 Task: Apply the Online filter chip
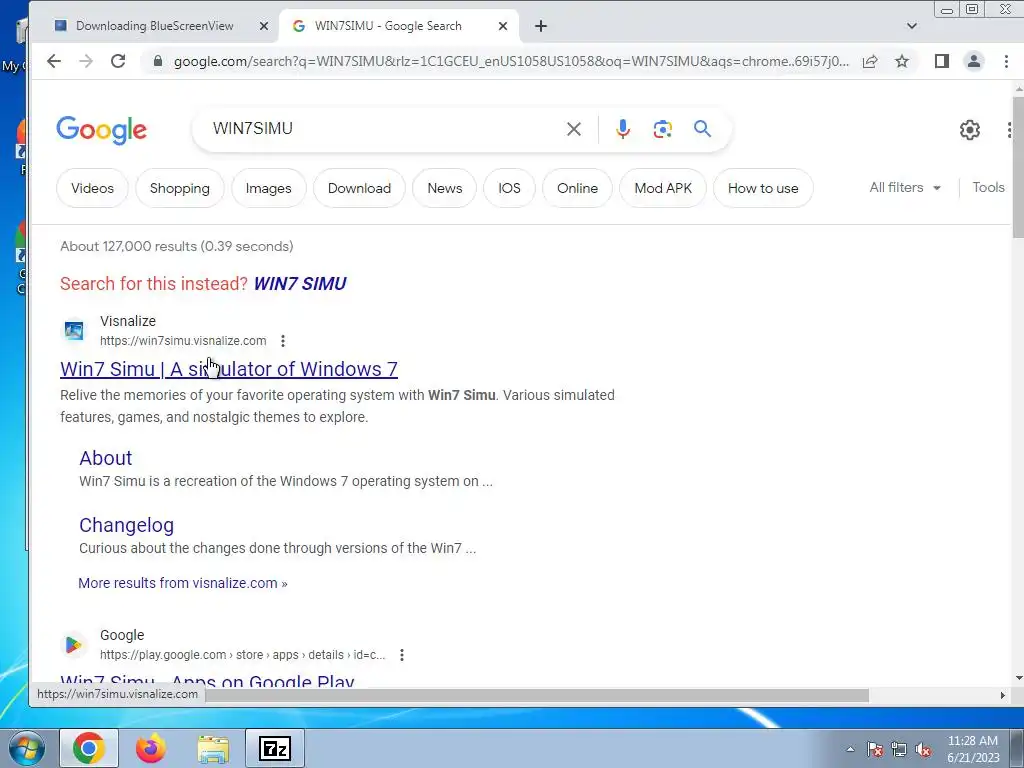coord(577,188)
